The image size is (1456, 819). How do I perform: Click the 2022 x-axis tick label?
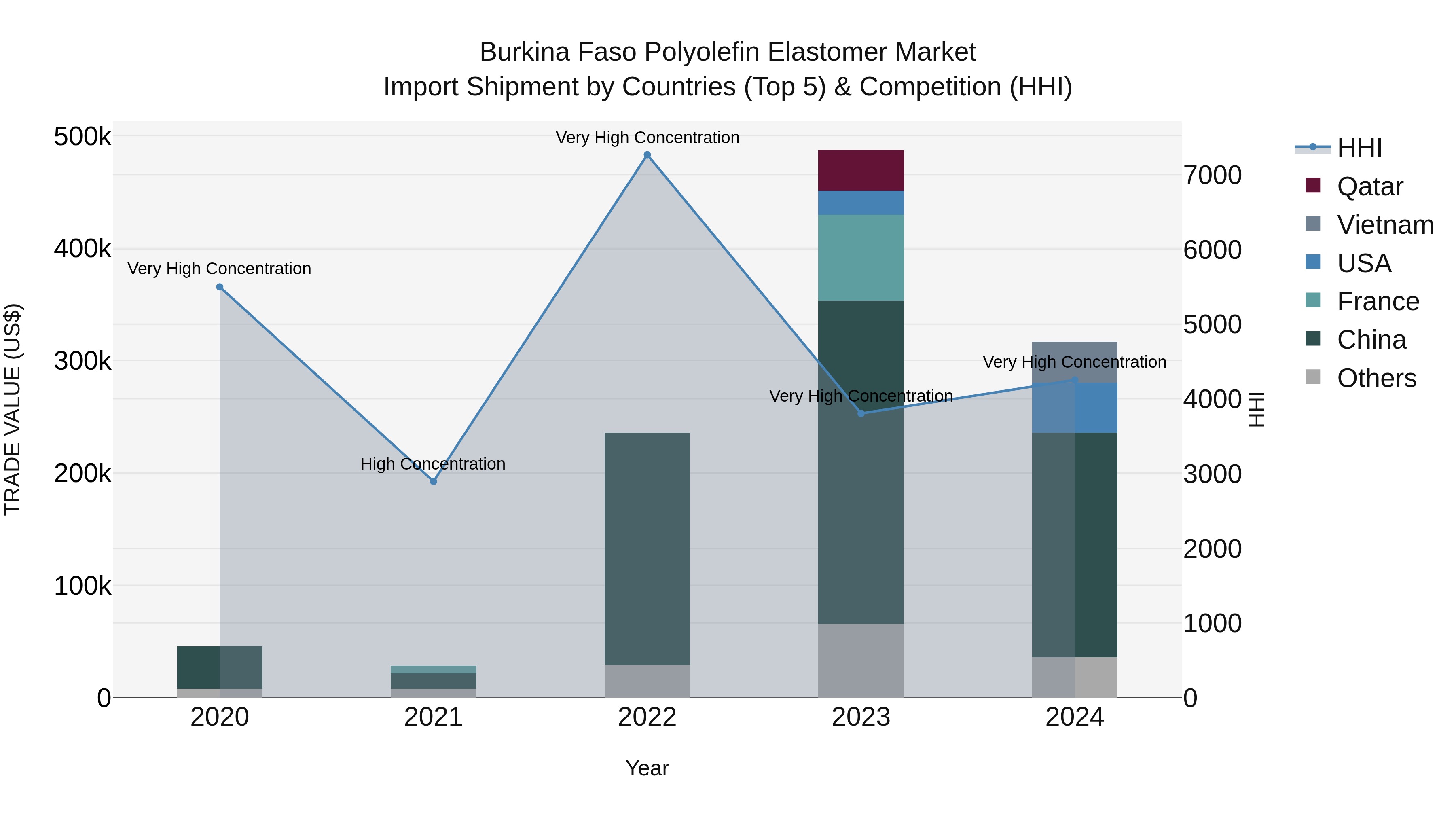[x=647, y=717]
